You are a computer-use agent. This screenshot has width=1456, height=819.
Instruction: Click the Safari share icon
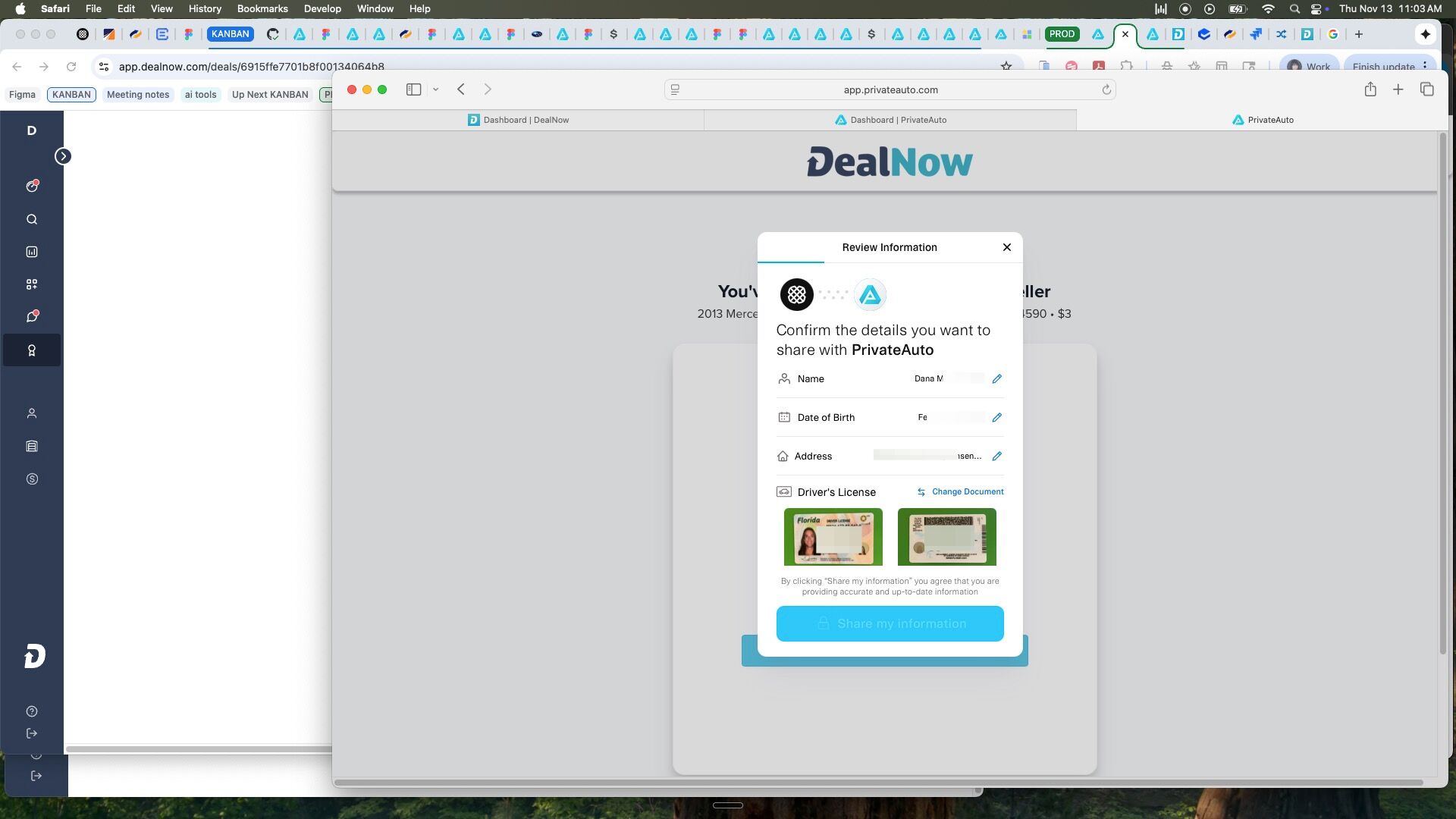[x=1370, y=89]
